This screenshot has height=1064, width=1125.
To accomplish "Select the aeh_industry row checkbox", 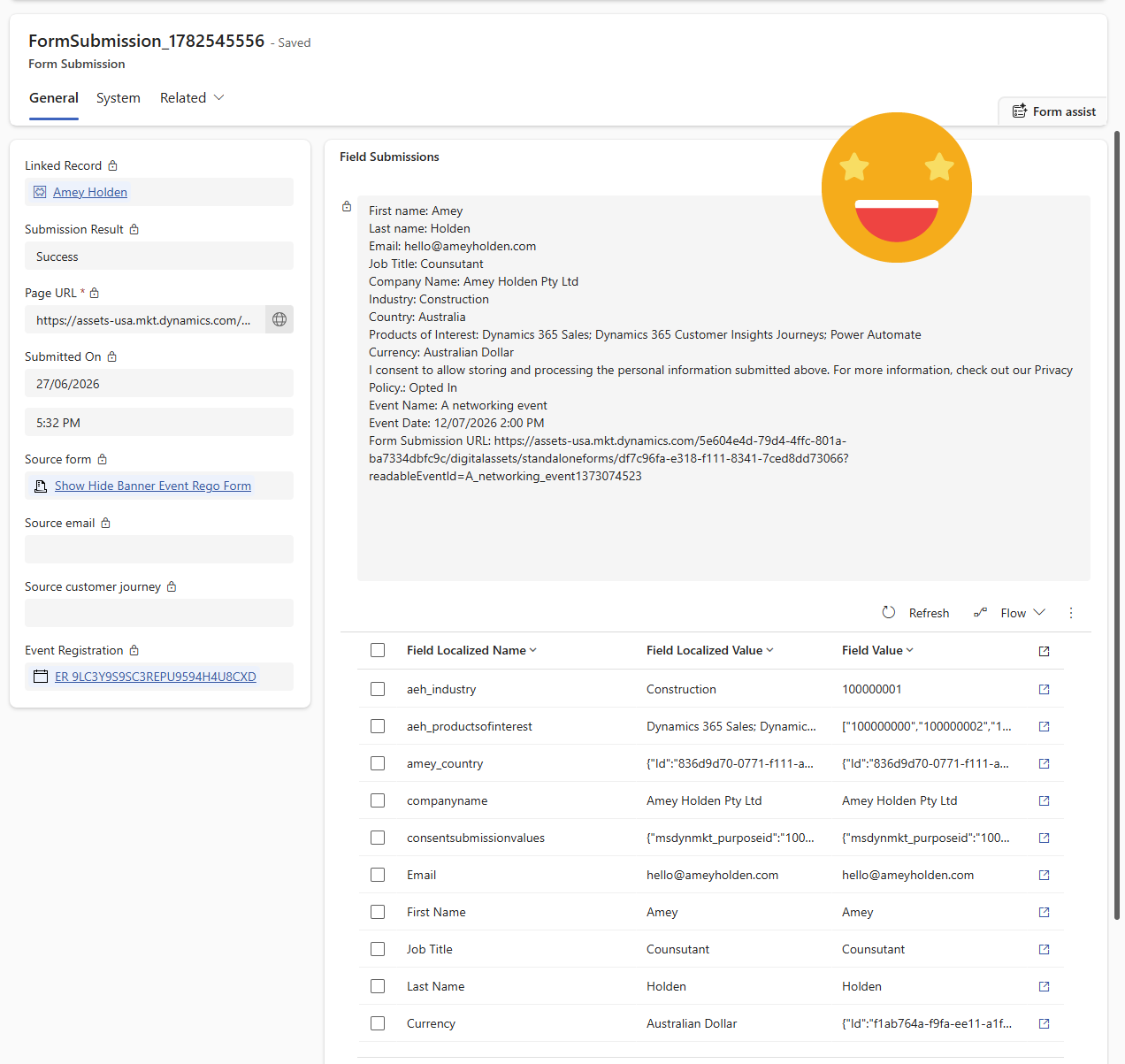I will pos(378,689).
